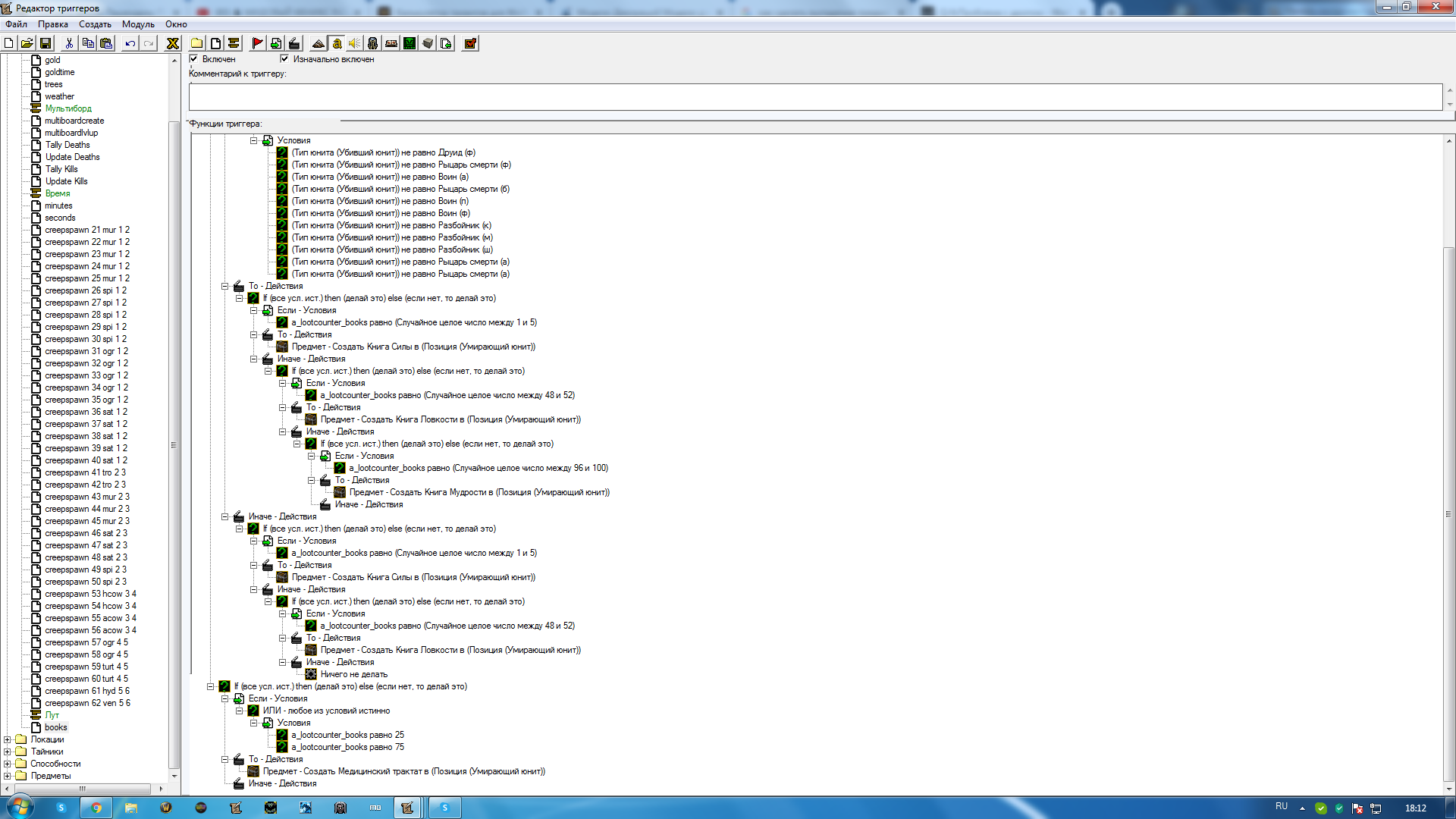Toggle the Изначально включен checkbox
The image size is (1456, 819).
pos(284,59)
